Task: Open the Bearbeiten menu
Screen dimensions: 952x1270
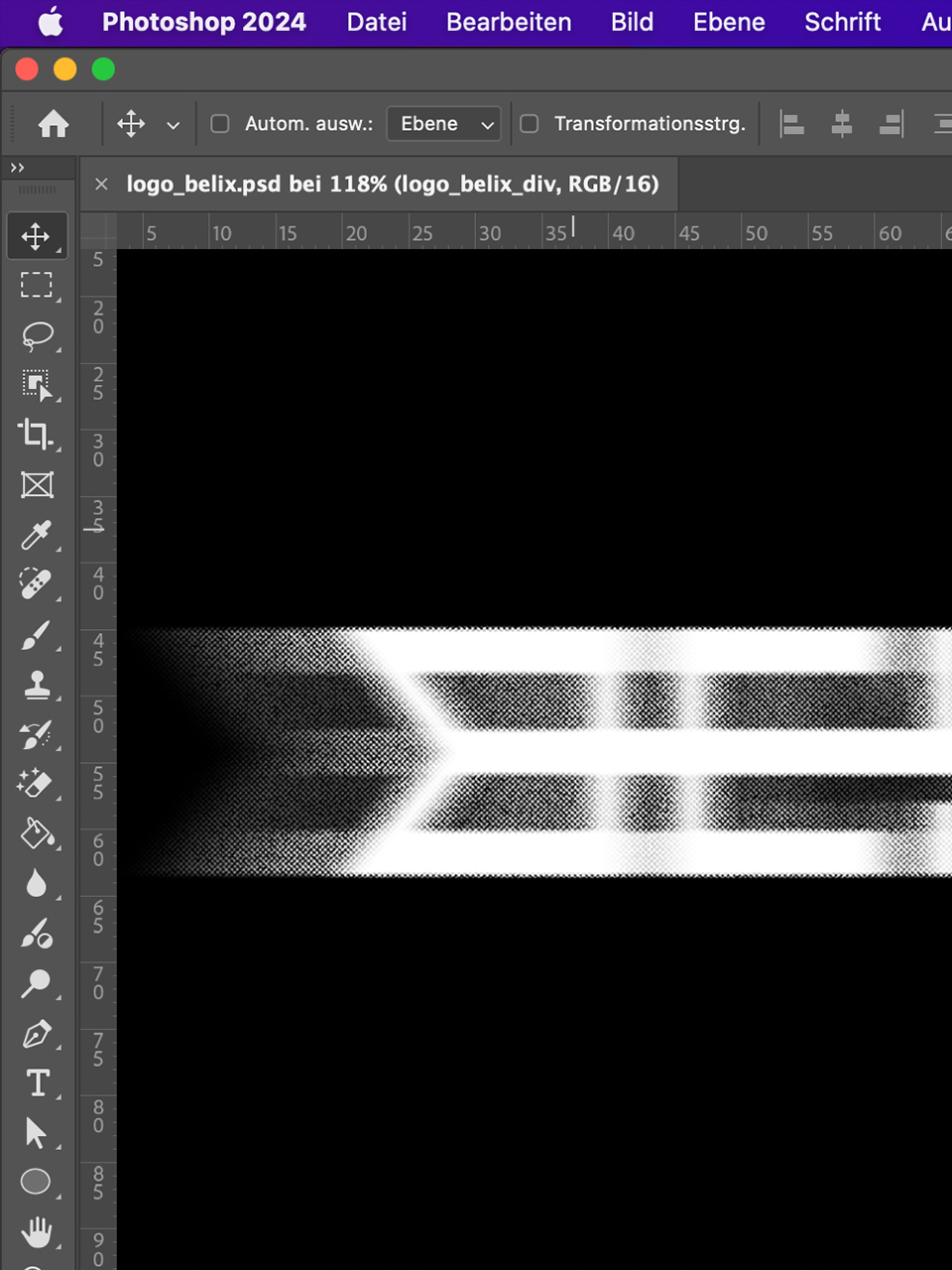Action: (x=509, y=22)
